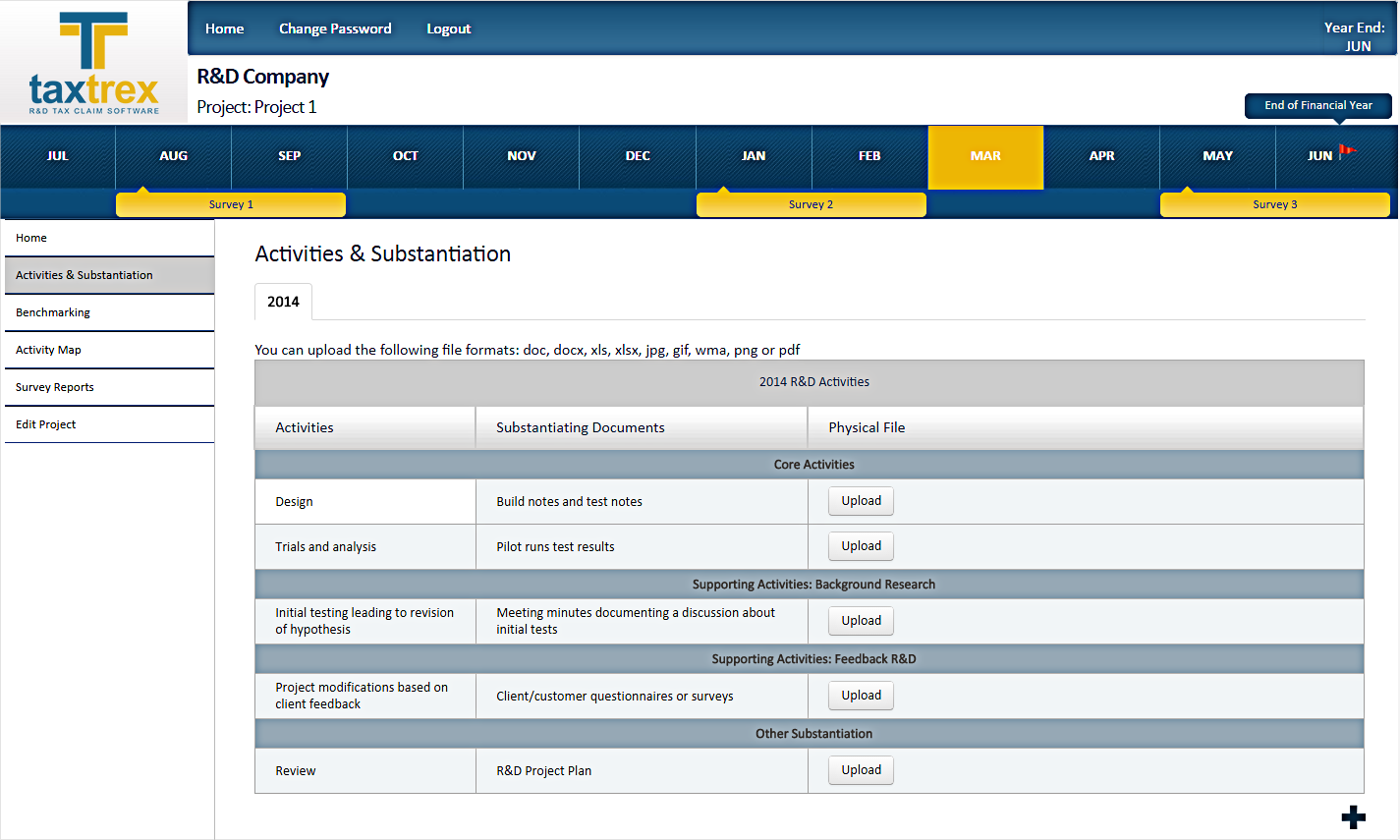Viewport: 1400px width, 840px height.
Task: Click Logout in the top bar
Action: 448,28
